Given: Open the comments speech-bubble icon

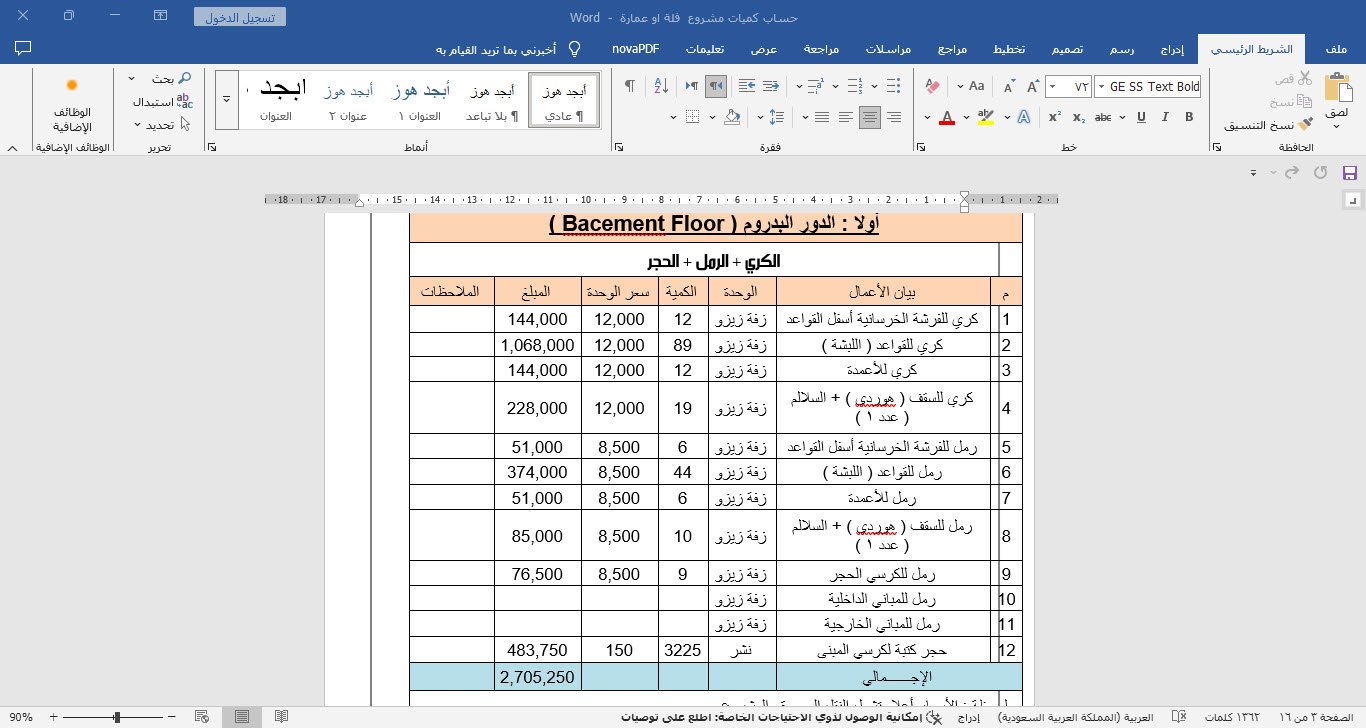Looking at the screenshot, I should coord(24,48).
